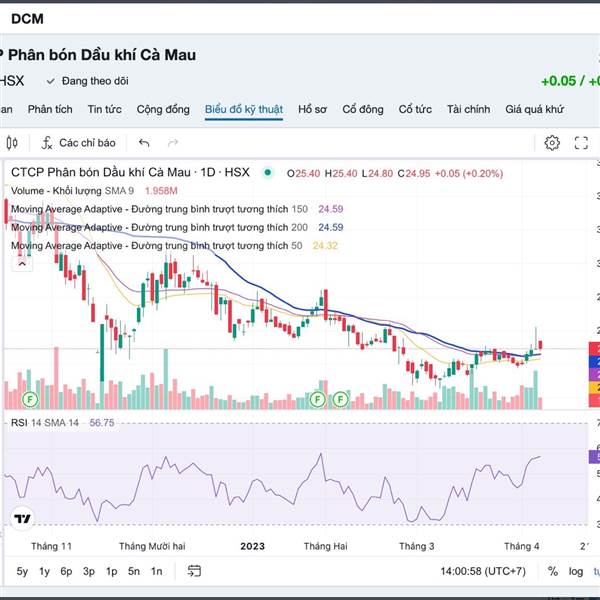
Task: Undo the last chart action
Action: coord(144,143)
